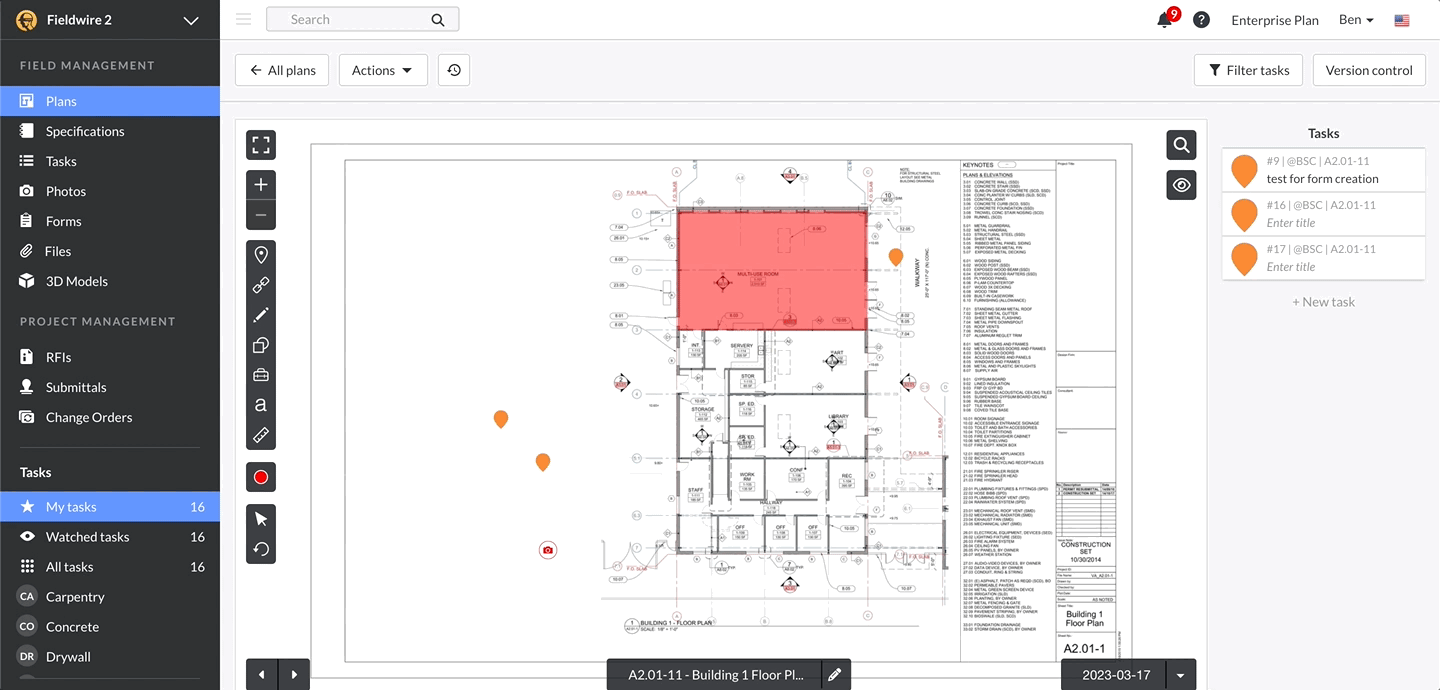Open plan search with the magnifier icon
The width and height of the screenshot is (1440, 690).
(1181, 144)
